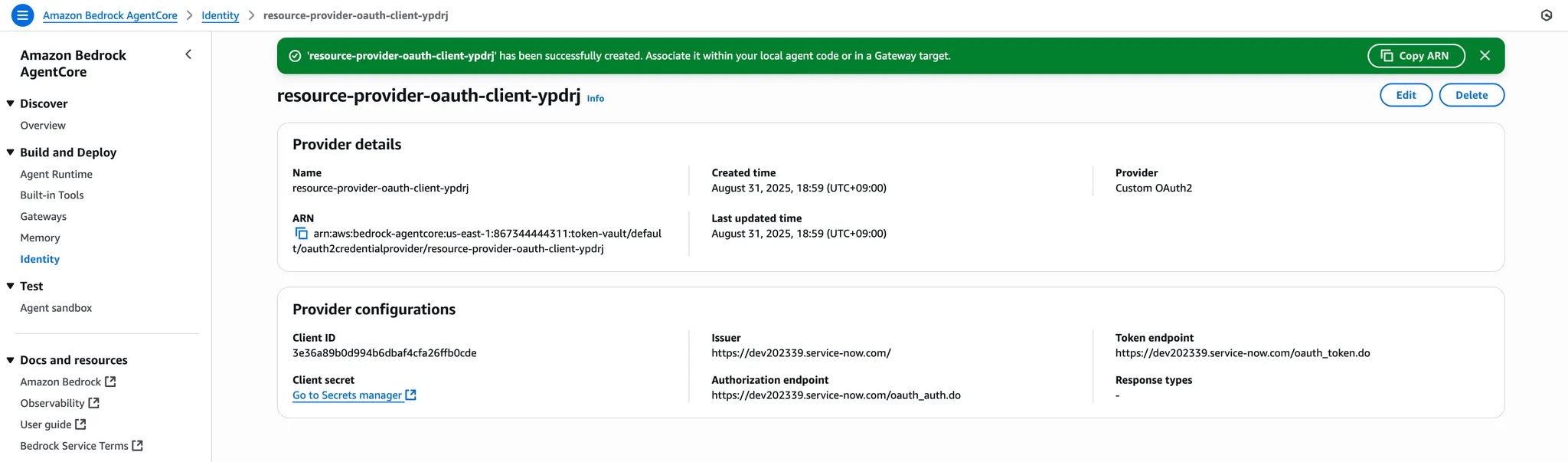Click the settings icon at top right

[1546, 15]
